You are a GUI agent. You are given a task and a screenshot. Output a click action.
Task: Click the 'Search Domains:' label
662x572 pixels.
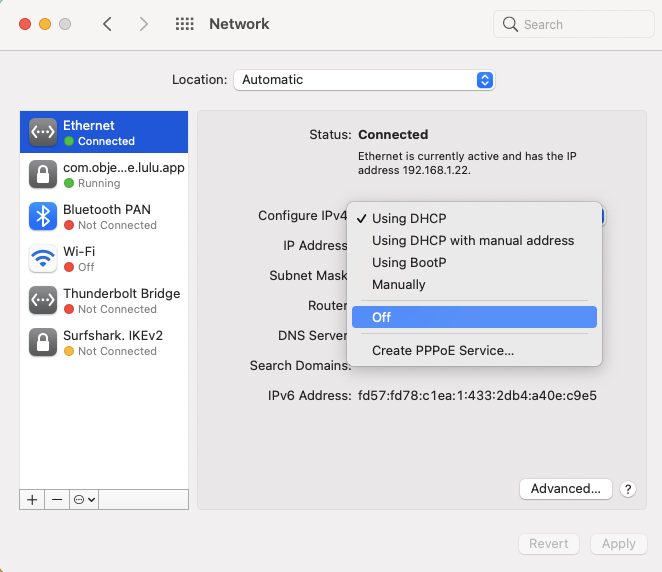(x=301, y=365)
